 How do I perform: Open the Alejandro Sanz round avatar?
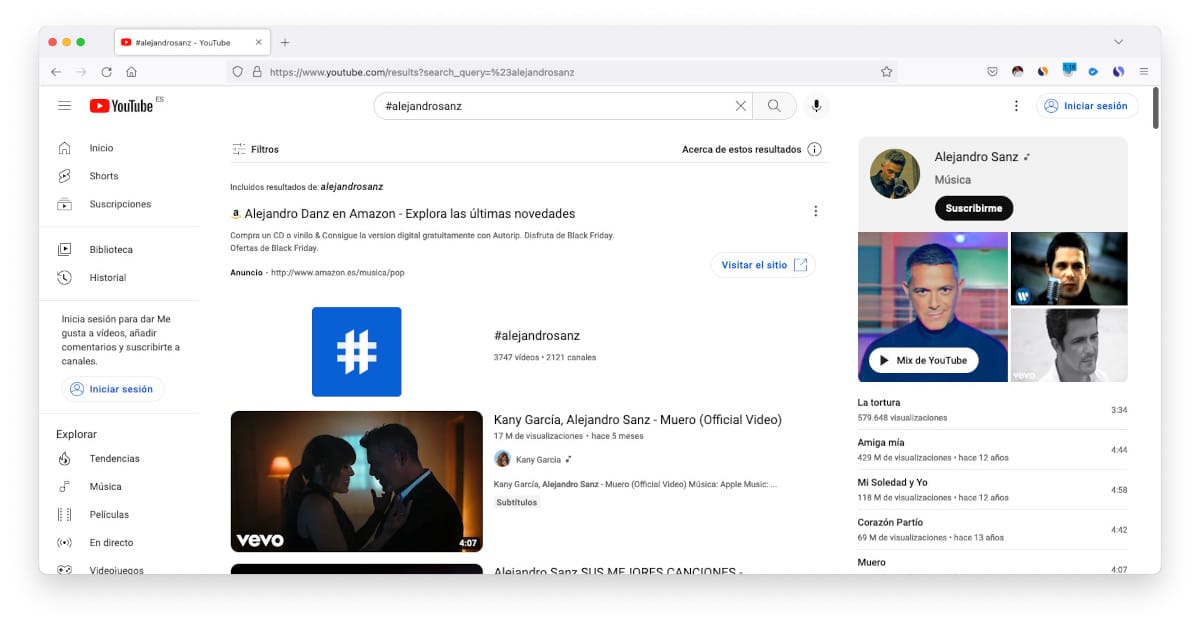click(x=896, y=174)
